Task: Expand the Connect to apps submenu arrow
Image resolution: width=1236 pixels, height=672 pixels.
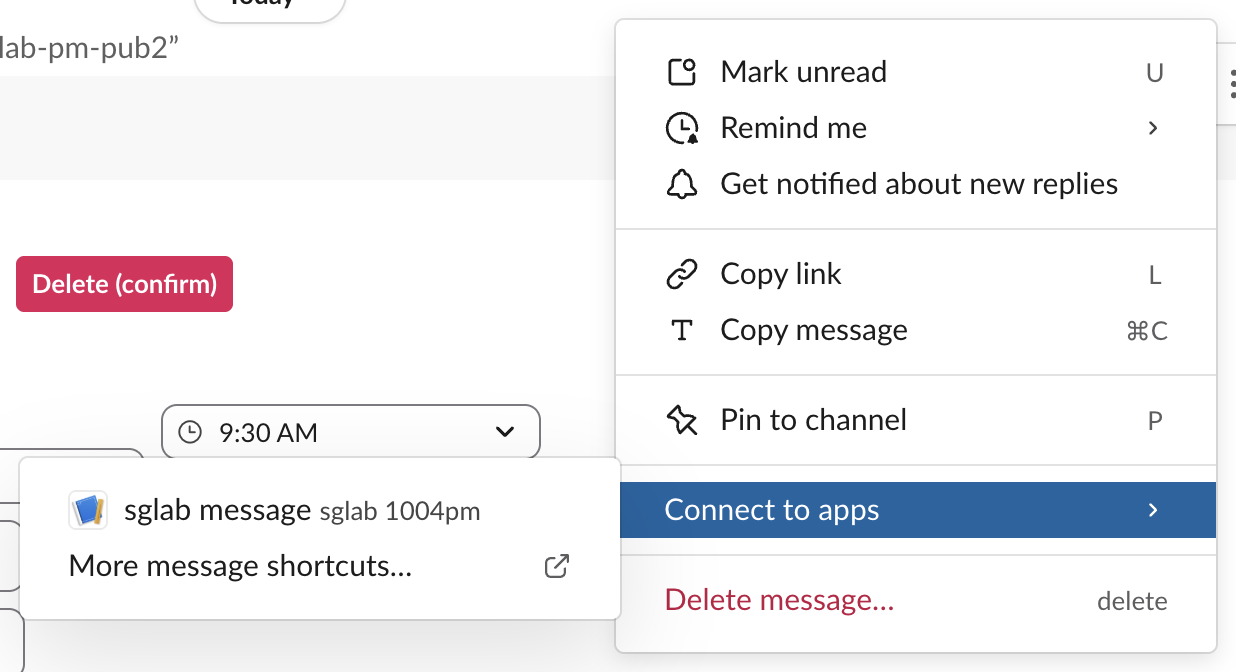Action: coord(1153,510)
